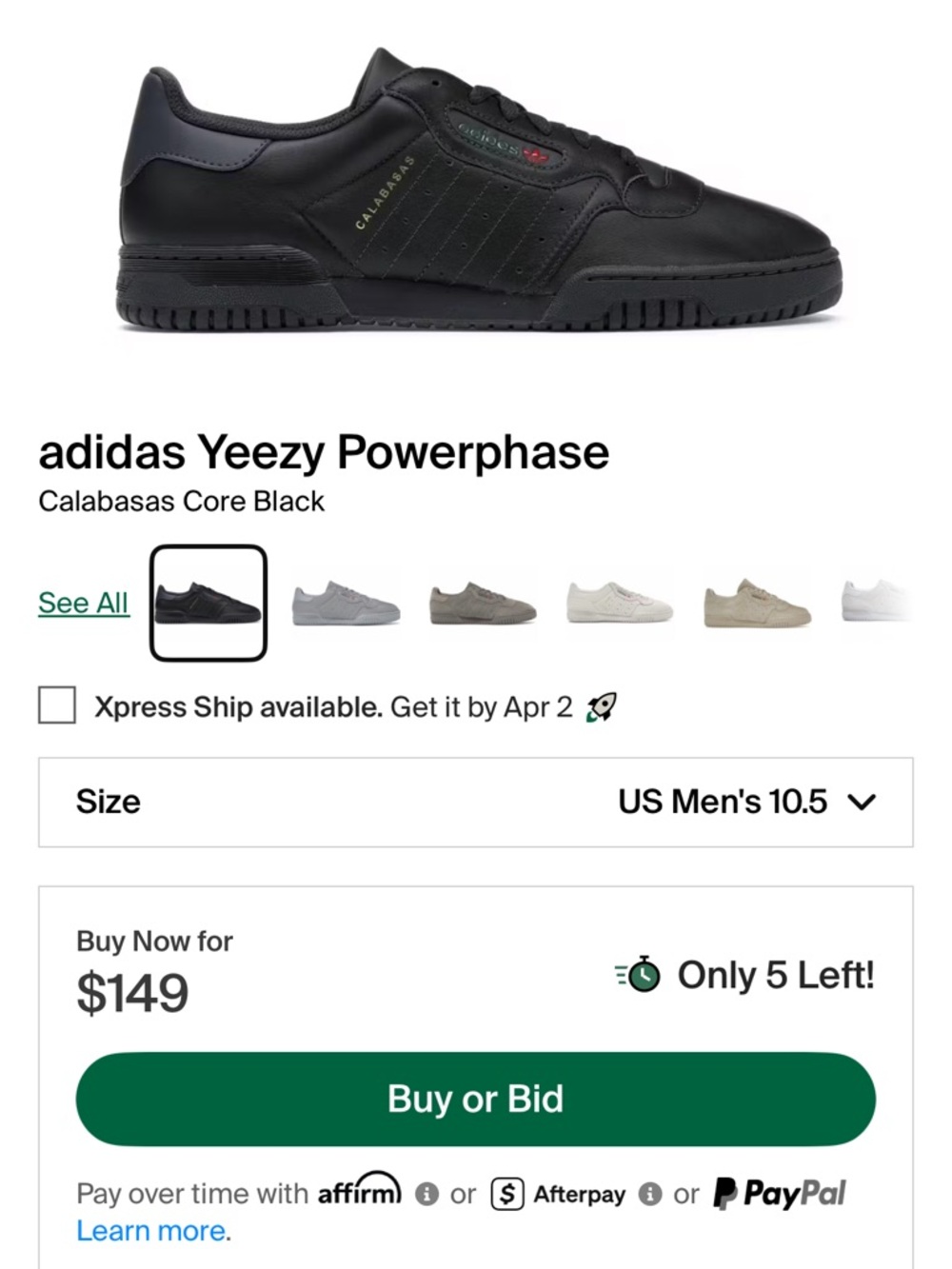Click the main Yeezy Powerphase product photo
The image size is (952, 1269).
(x=476, y=190)
